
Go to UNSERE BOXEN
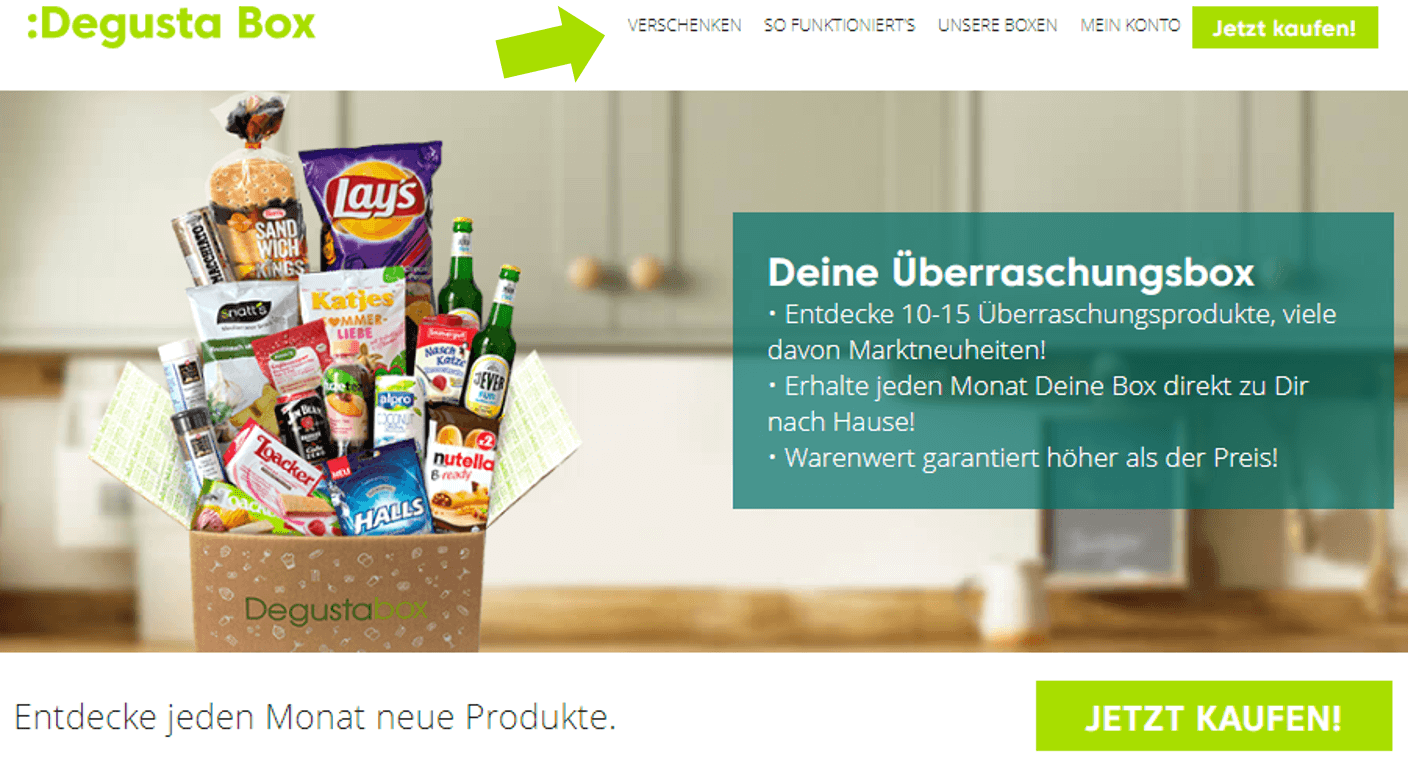click(997, 26)
